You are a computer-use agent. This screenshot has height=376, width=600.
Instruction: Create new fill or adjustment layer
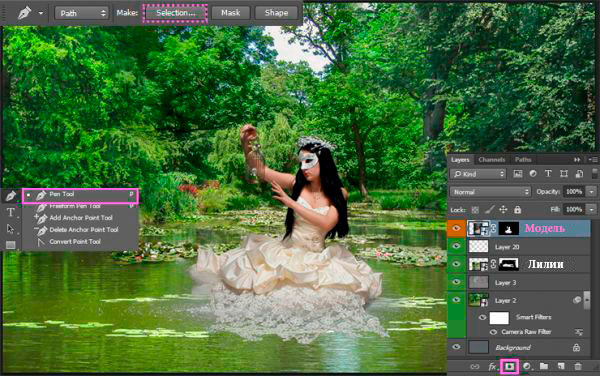pyautogui.click(x=527, y=366)
